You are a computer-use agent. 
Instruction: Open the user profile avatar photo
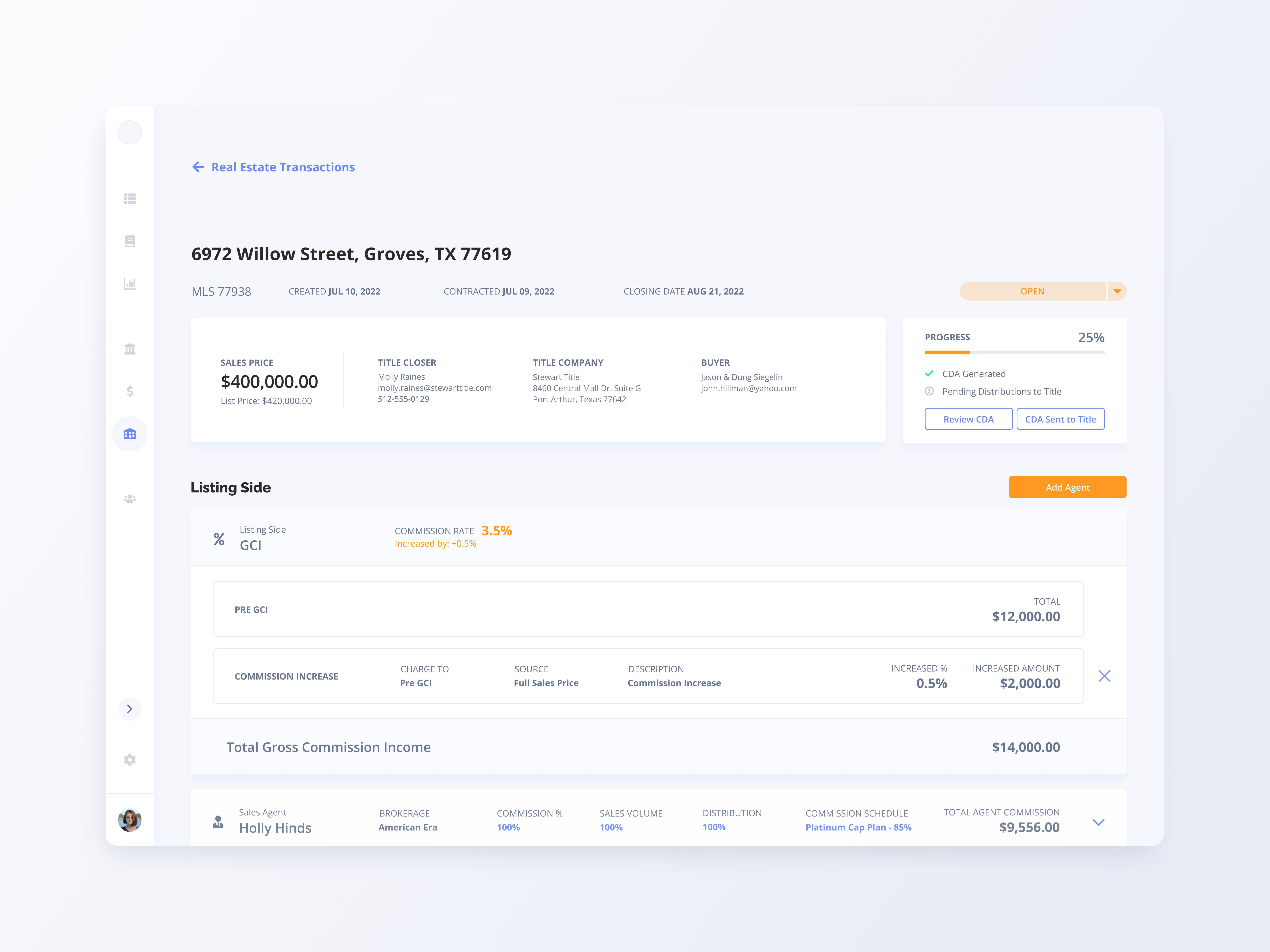130,820
